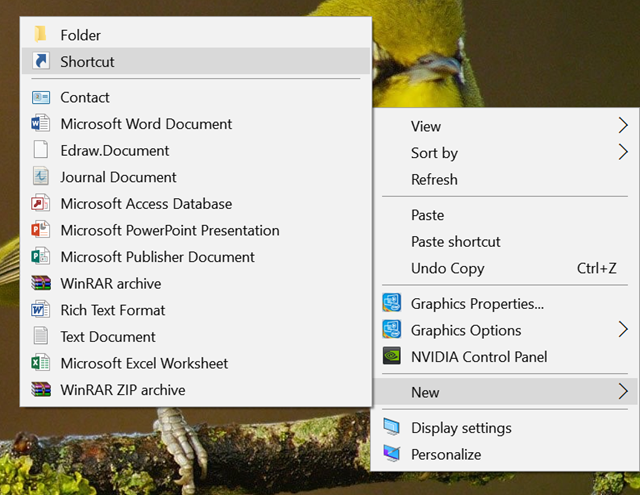Click the Microsoft Publisher Document icon
The image size is (640, 495).
(41, 256)
